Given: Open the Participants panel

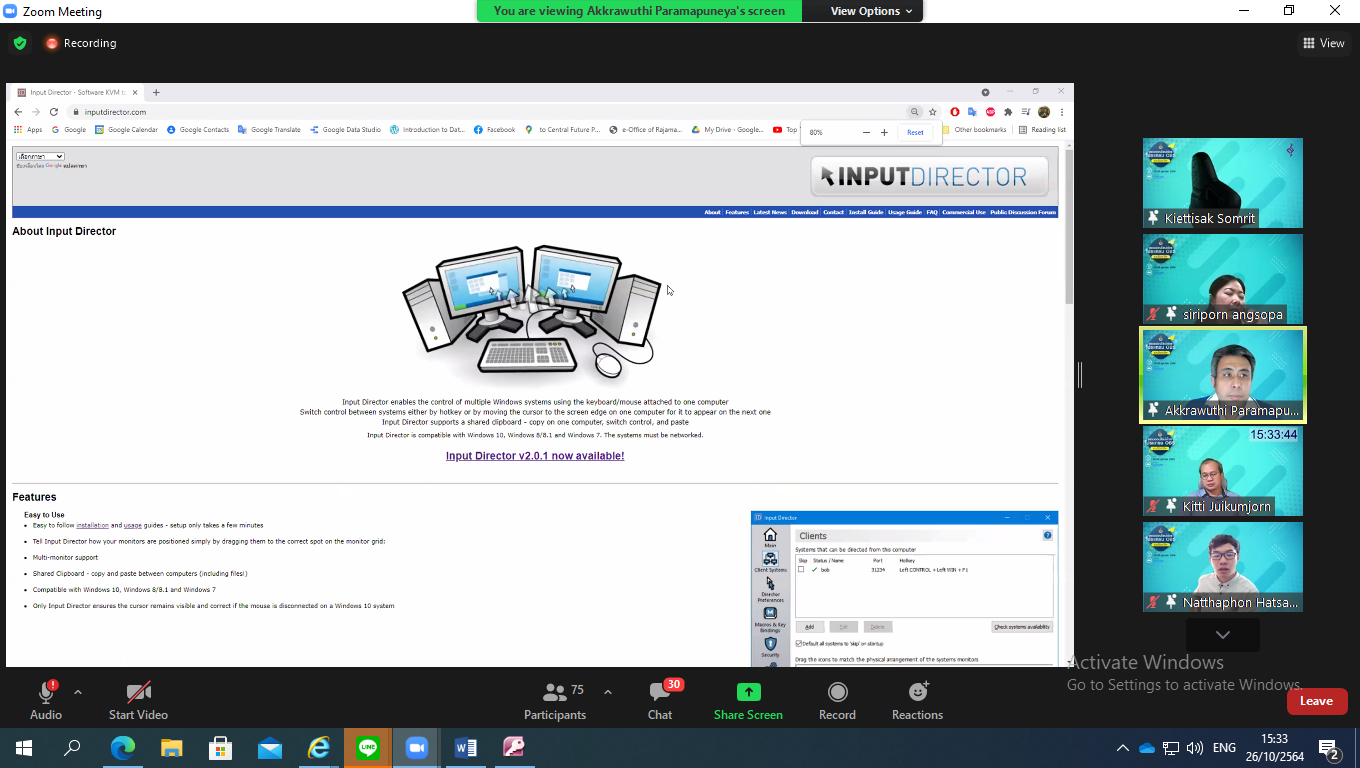Looking at the screenshot, I should [555, 700].
